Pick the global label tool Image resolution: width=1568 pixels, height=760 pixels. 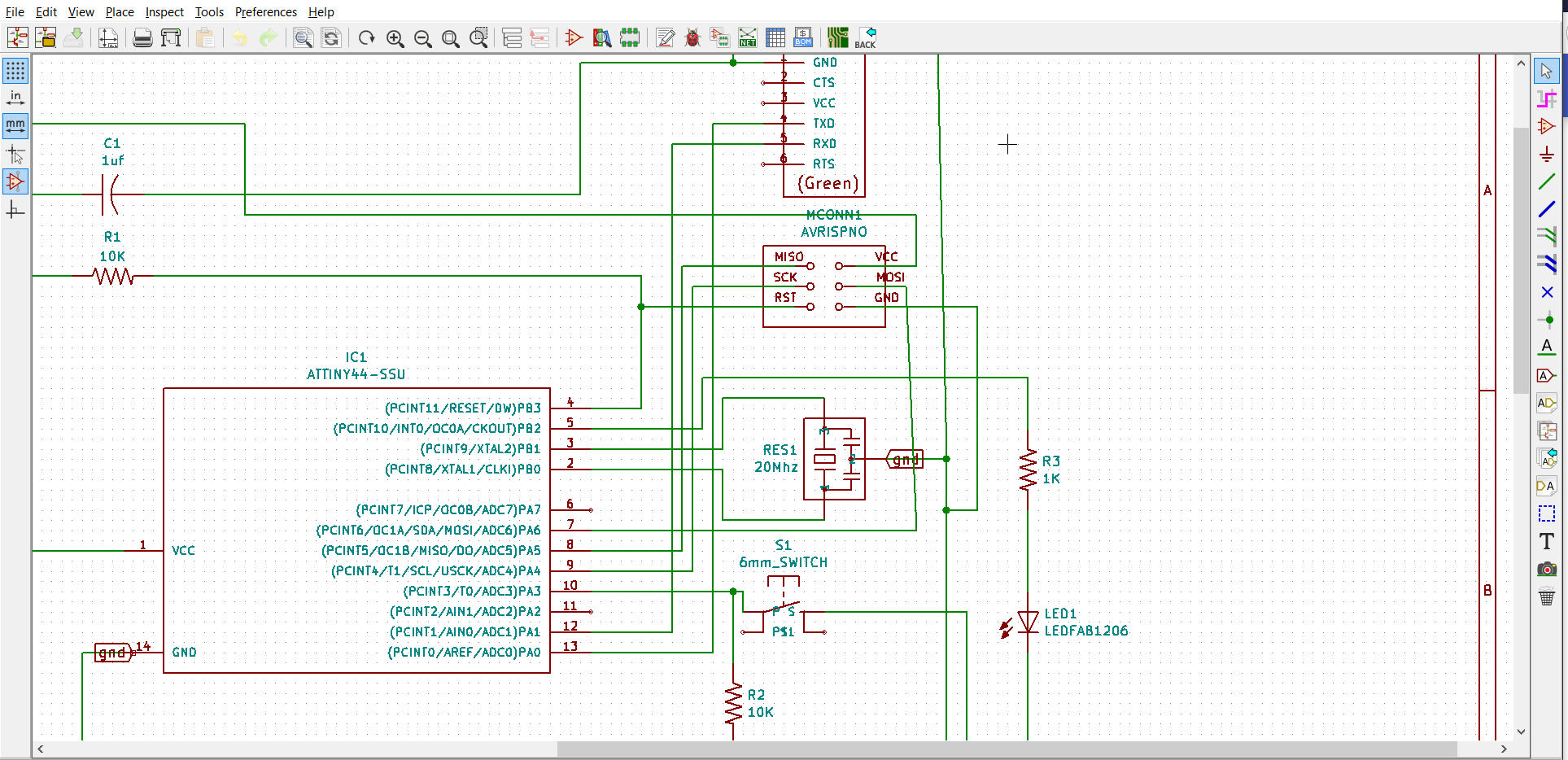pos(1547,375)
